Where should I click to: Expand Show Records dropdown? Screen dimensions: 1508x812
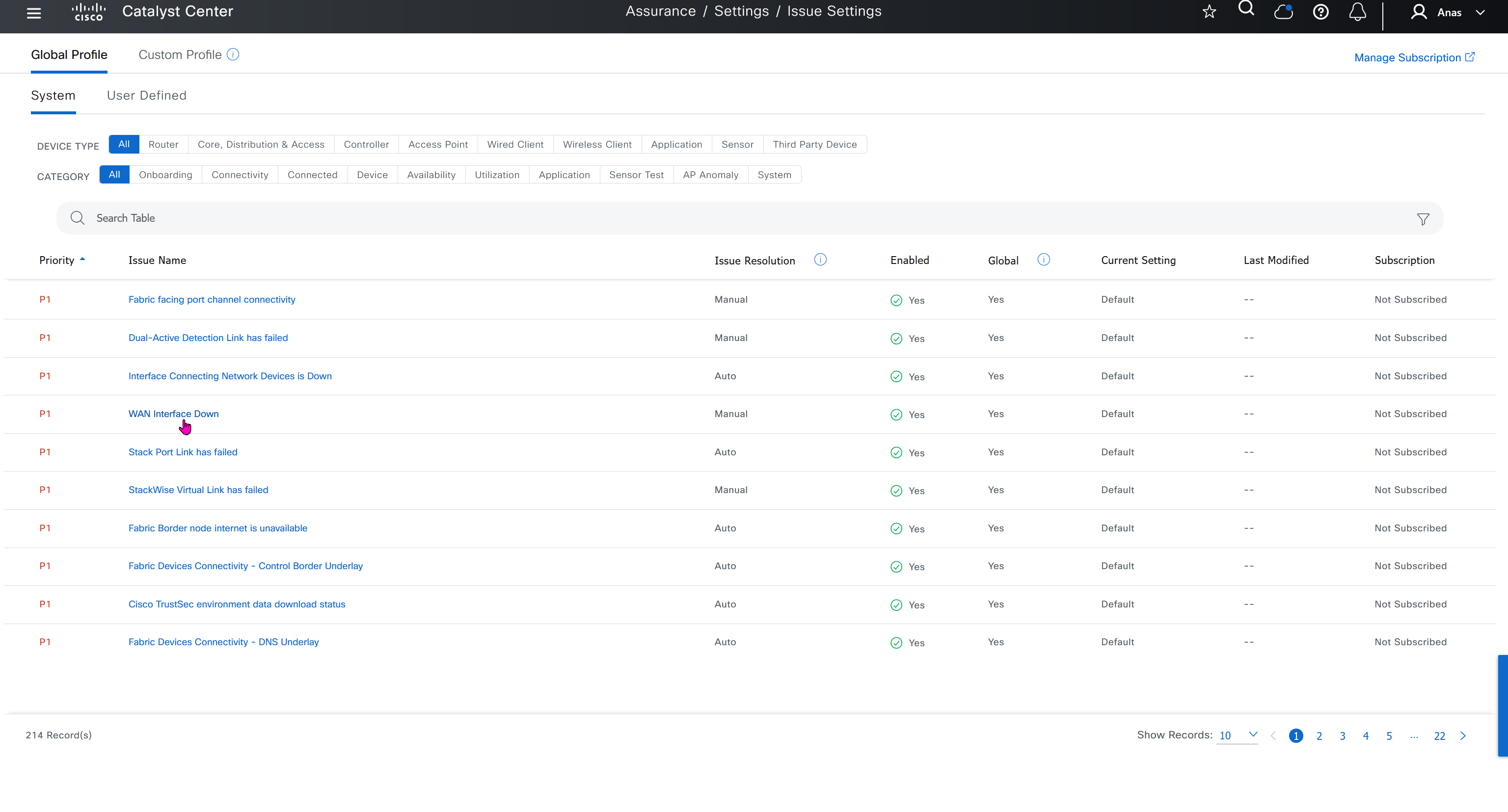click(x=1237, y=735)
